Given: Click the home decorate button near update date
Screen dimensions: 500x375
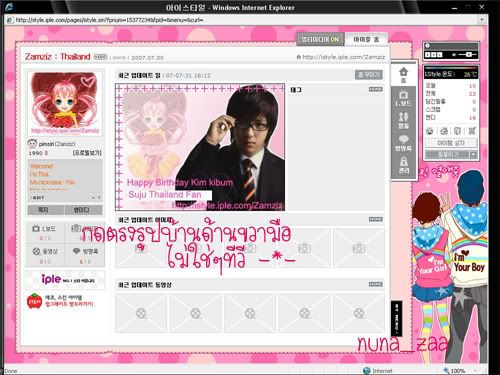Looking at the screenshot, I should (x=369, y=75).
